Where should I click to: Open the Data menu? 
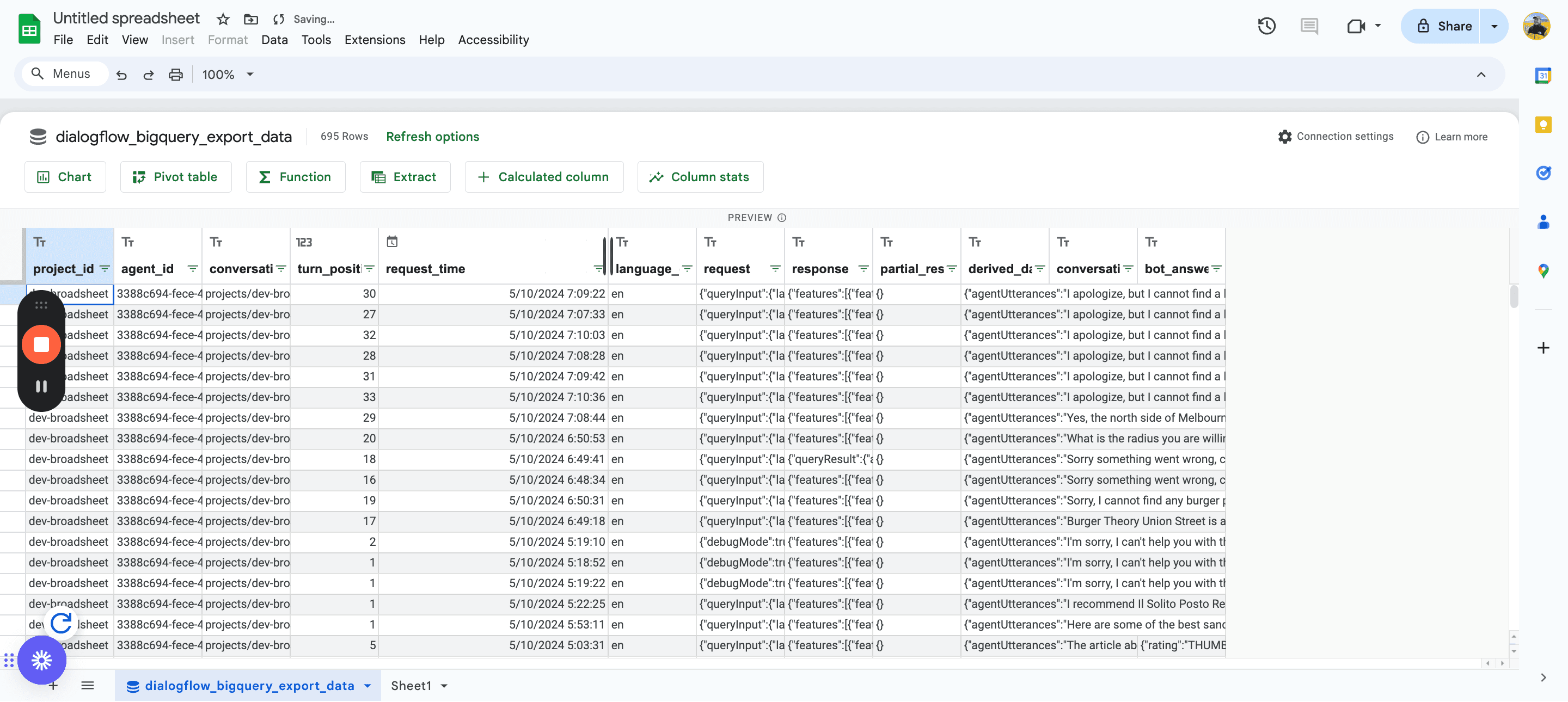pos(274,40)
